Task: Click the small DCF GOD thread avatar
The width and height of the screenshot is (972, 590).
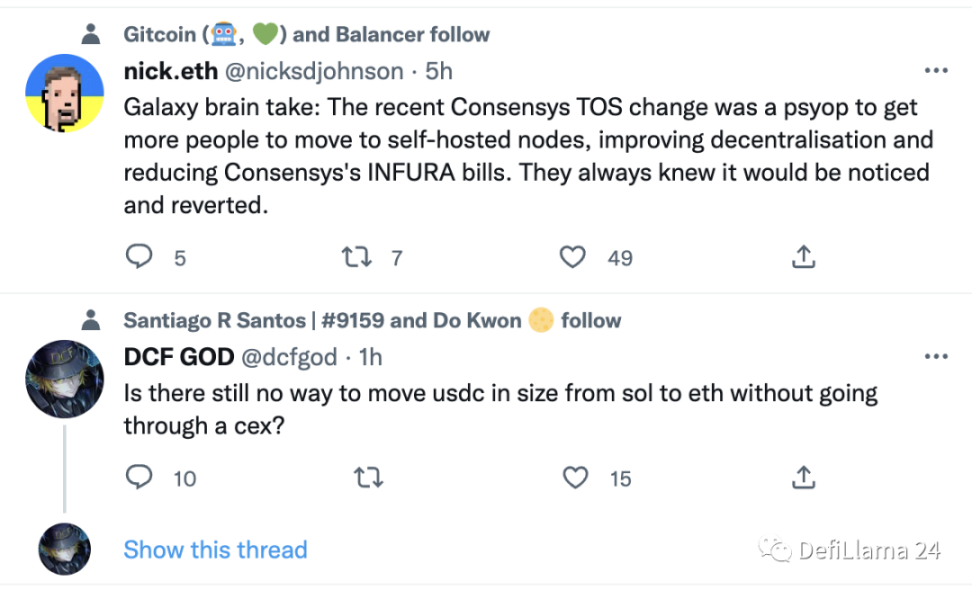Action: [x=64, y=549]
